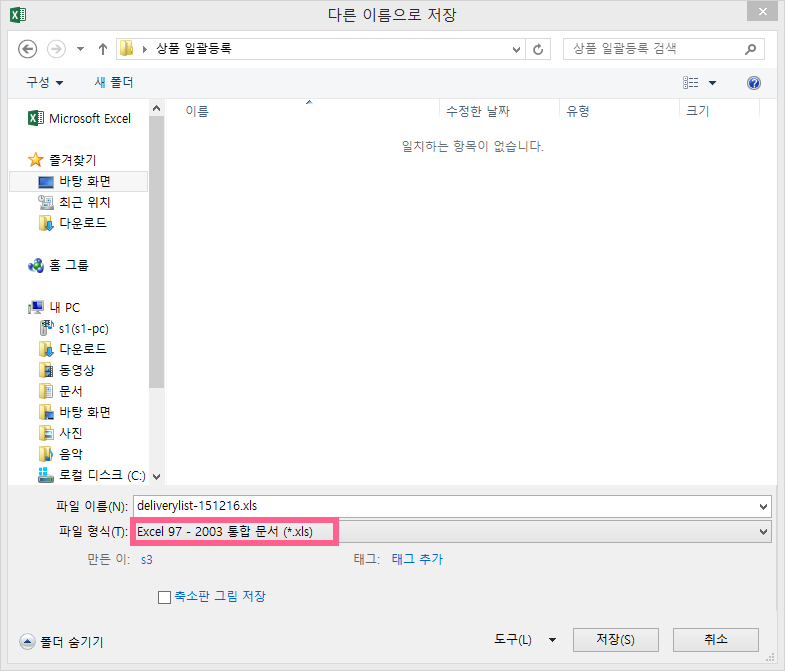Open the 문서 folder
The image size is (785, 671).
(x=60, y=391)
